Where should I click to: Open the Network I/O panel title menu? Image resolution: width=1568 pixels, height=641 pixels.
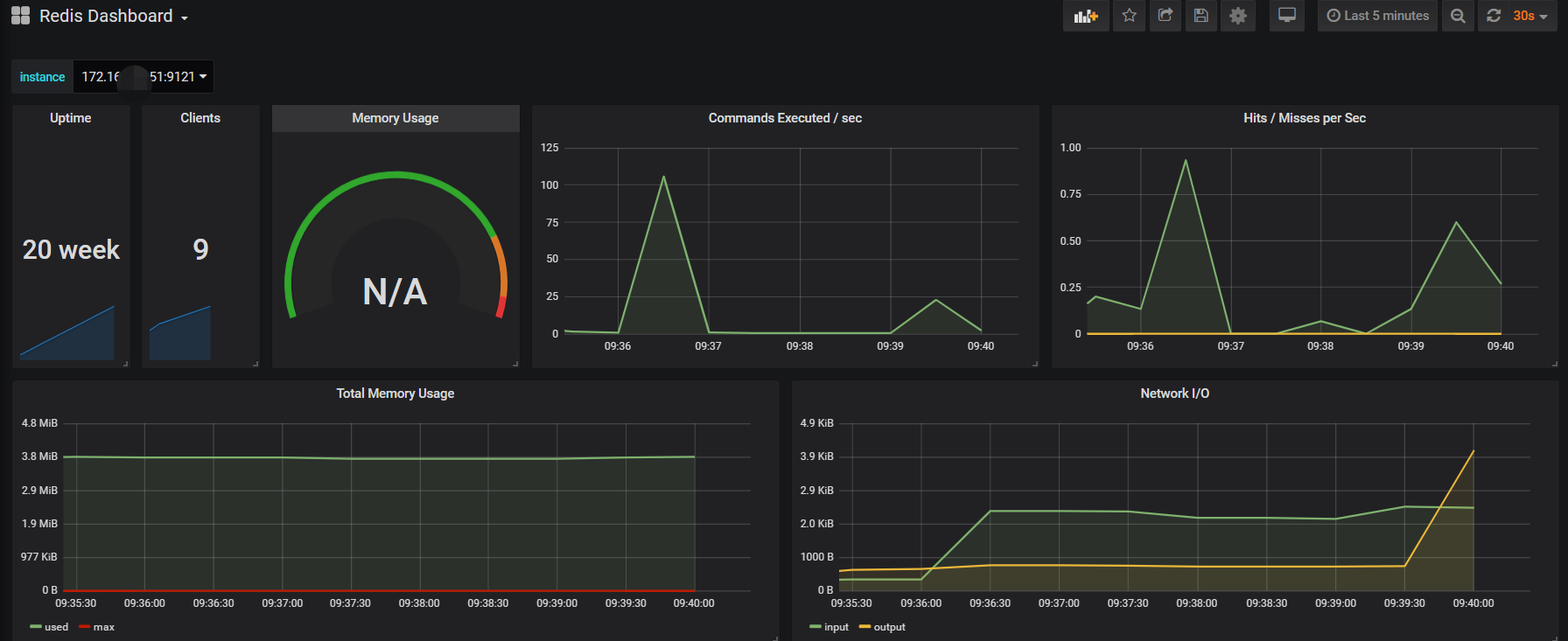[x=1175, y=394]
